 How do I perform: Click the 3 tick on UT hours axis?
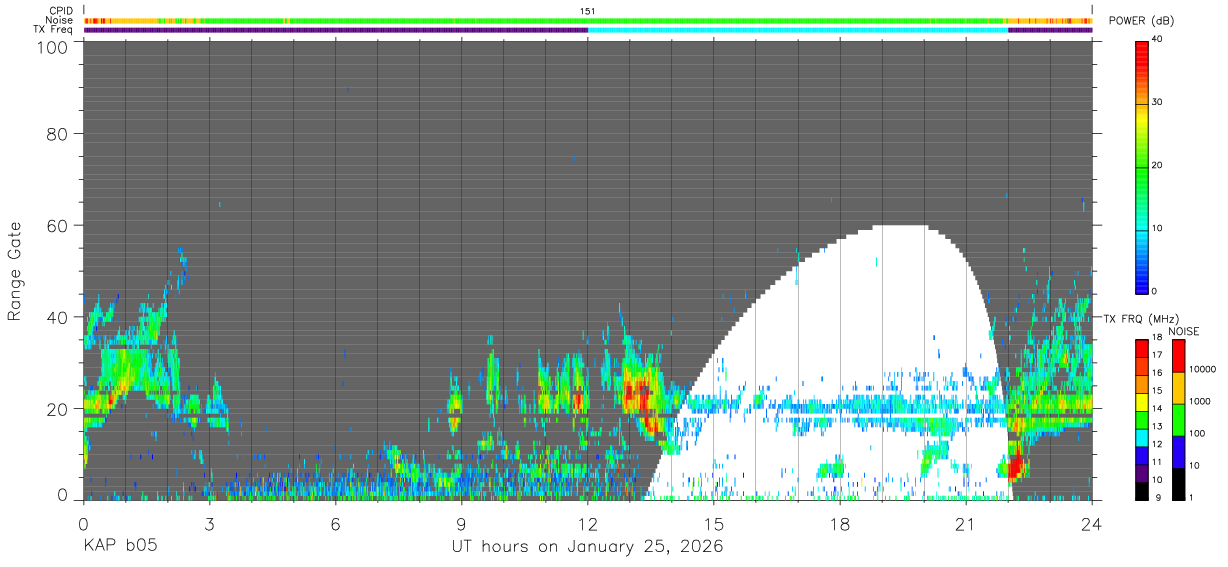210,523
